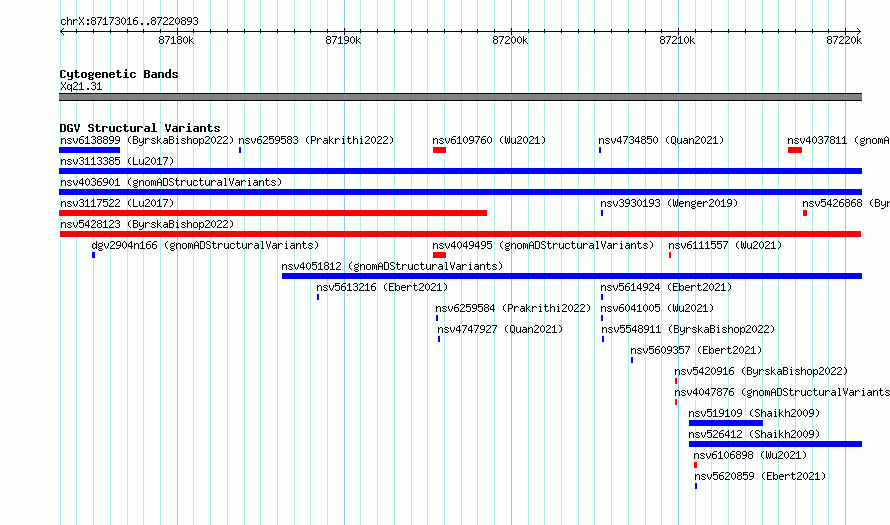Open the nsv6259583 Prakrithi2022 variant label
Screen dimensions: 890x525
pos(316,140)
